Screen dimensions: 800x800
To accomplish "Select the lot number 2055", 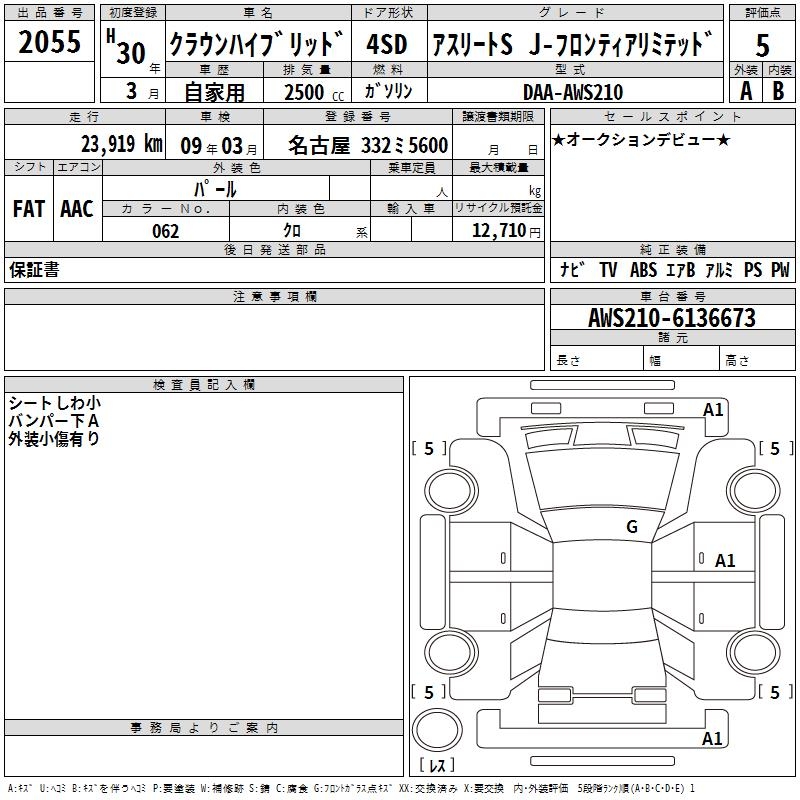I will coord(49,41).
